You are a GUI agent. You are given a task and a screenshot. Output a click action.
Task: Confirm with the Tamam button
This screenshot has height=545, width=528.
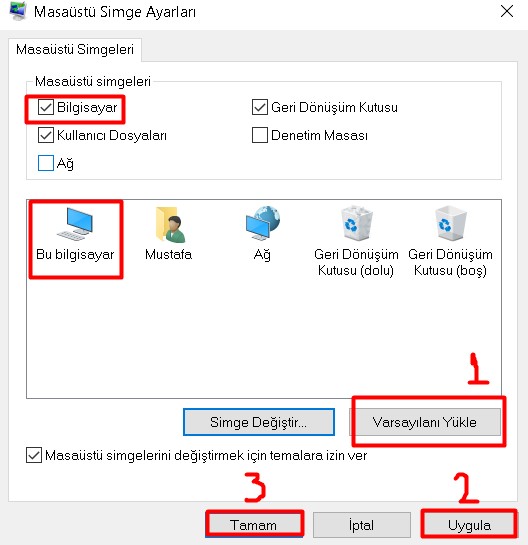pyautogui.click(x=254, y=525)
